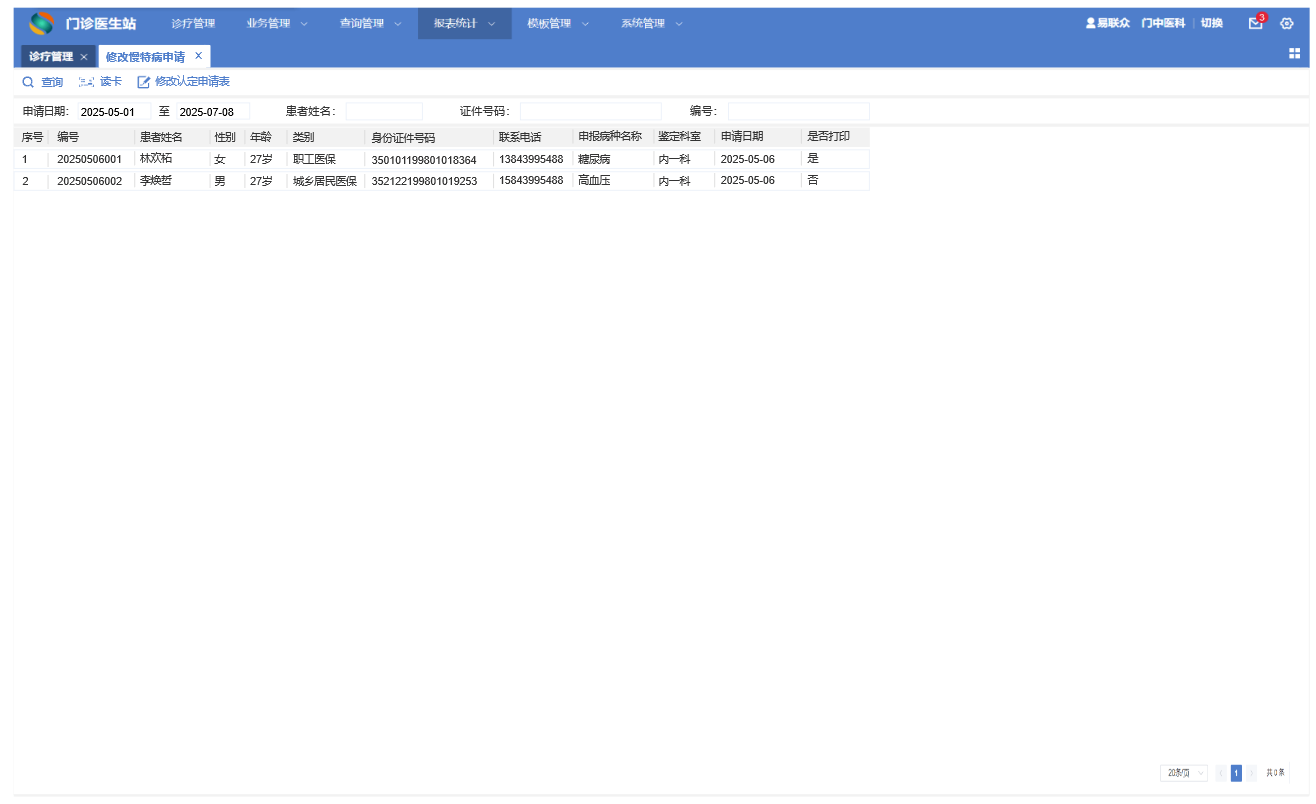
Task: Click the 城乡居民医保 category cell
Action: (x=324, y=181)
